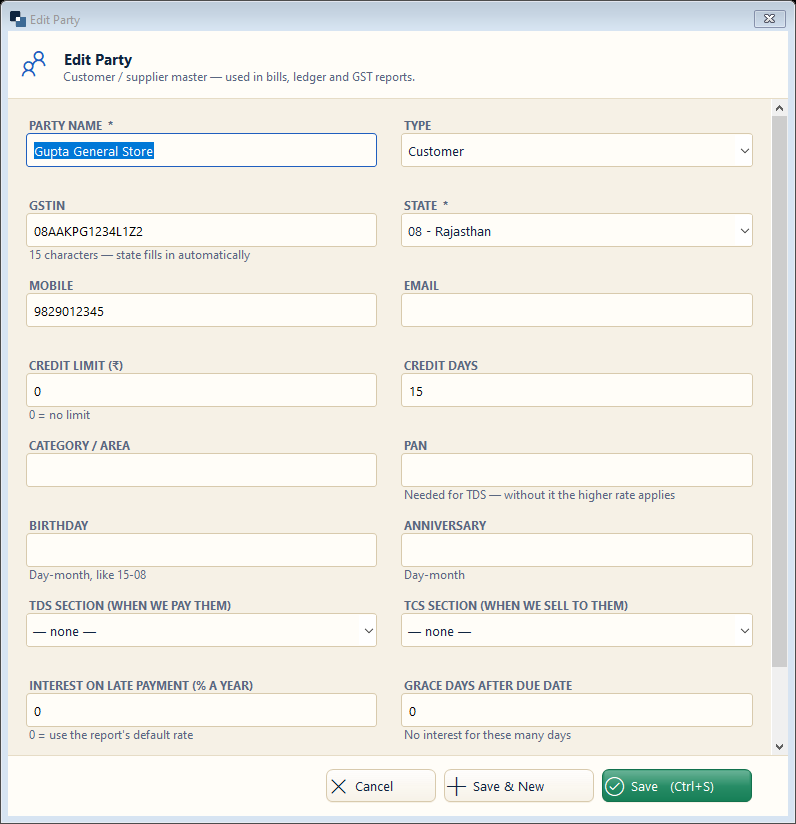Click the '0 = use the report's default rate' hint
The width and height of the screenshot is (796, 824).
click(111, 735)
